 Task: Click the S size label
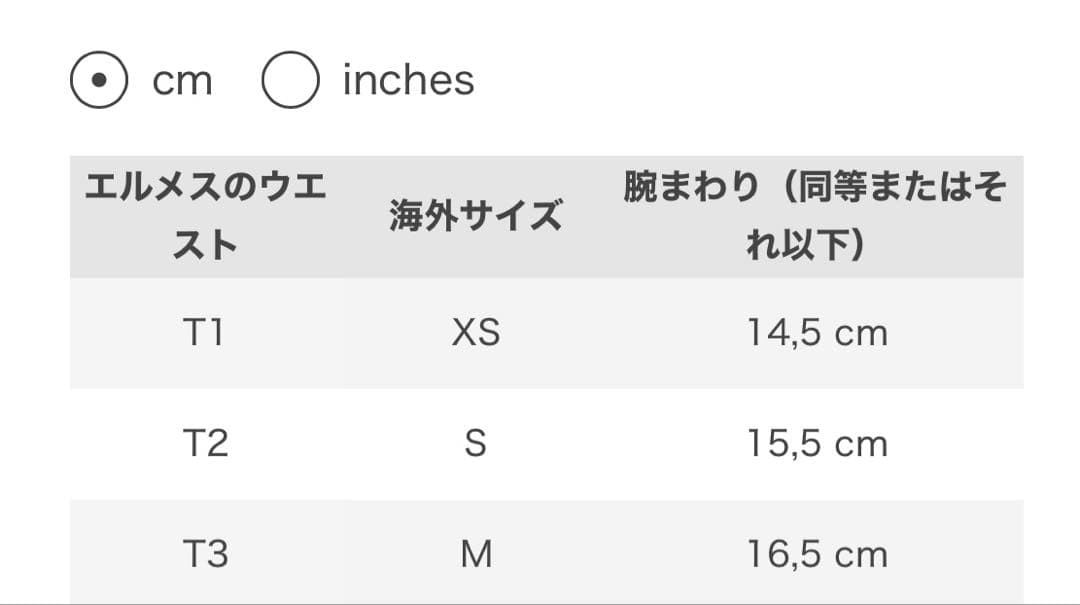point(477,442)
